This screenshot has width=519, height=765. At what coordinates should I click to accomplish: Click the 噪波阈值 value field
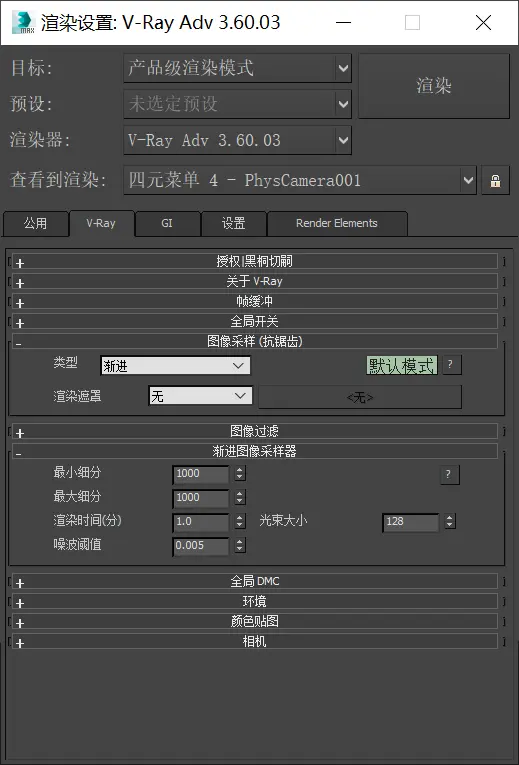tap(201, 546)
